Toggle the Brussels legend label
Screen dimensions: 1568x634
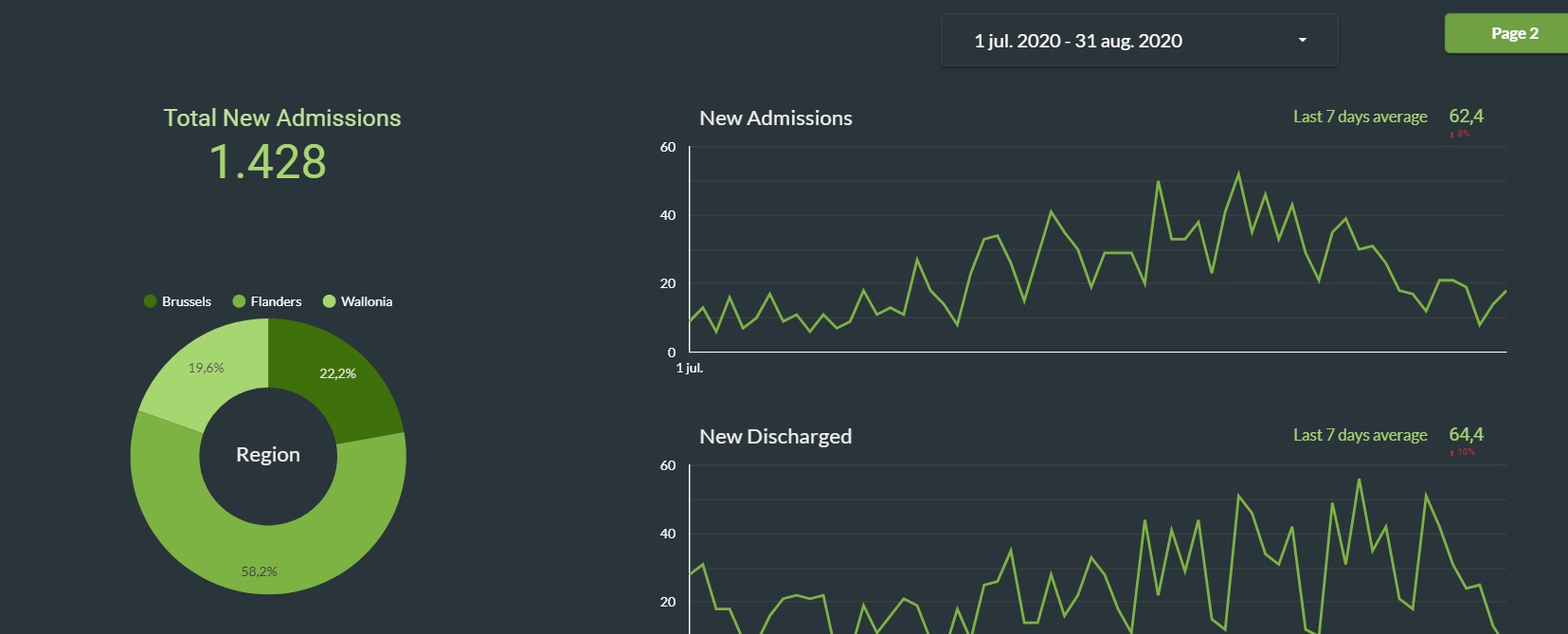[x=187, y=301]
